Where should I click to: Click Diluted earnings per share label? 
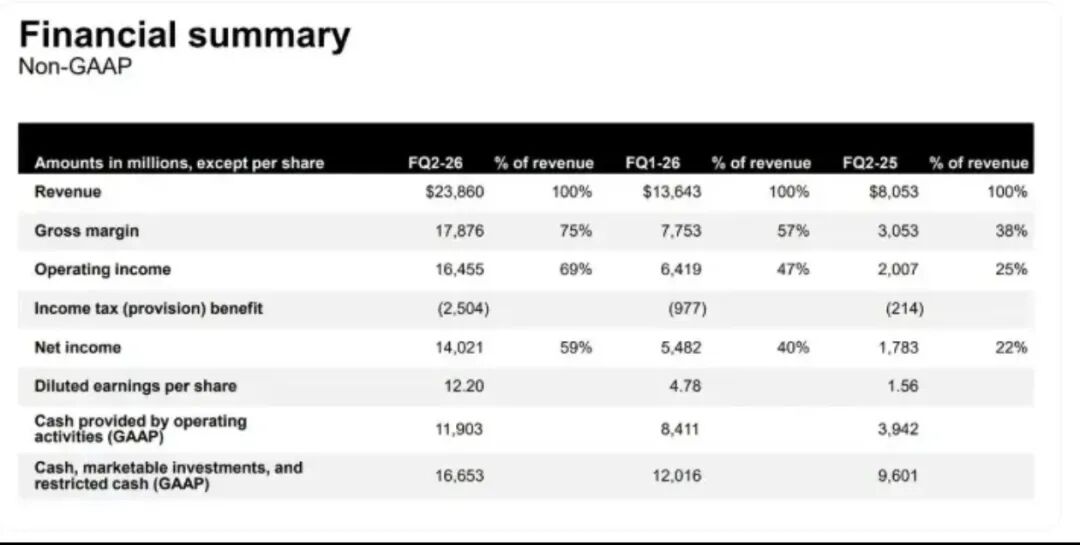135,386
